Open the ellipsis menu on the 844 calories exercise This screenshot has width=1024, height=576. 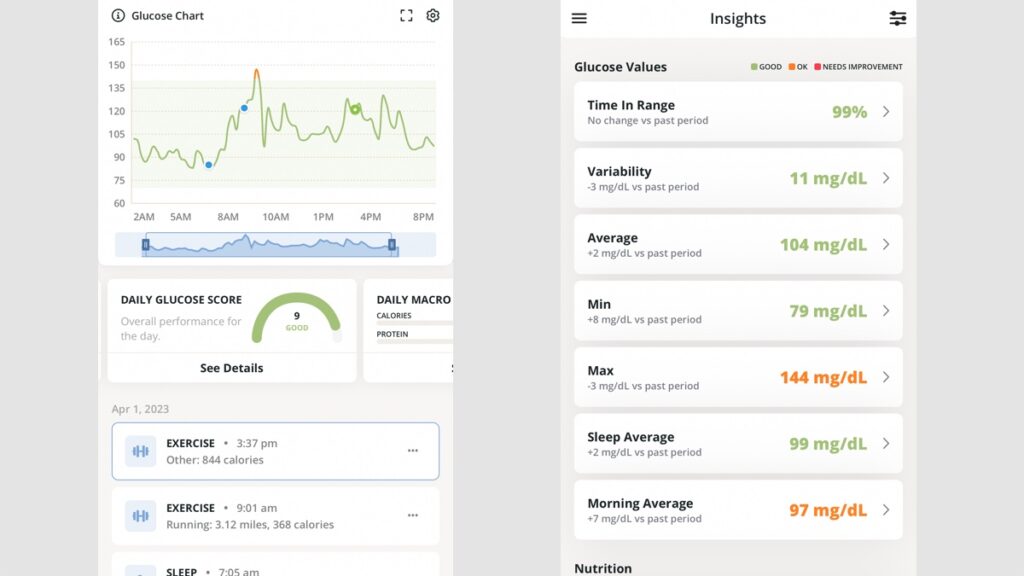413,450
